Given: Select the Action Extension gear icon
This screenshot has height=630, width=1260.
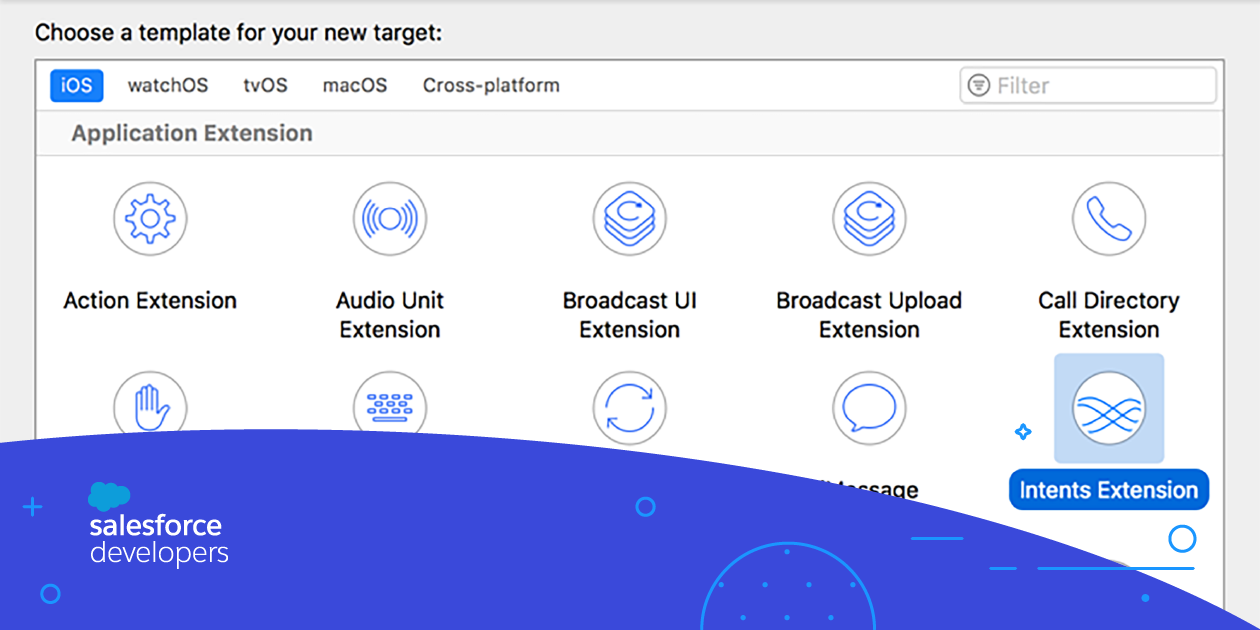Looking at the screenshot, I should 150,219.
